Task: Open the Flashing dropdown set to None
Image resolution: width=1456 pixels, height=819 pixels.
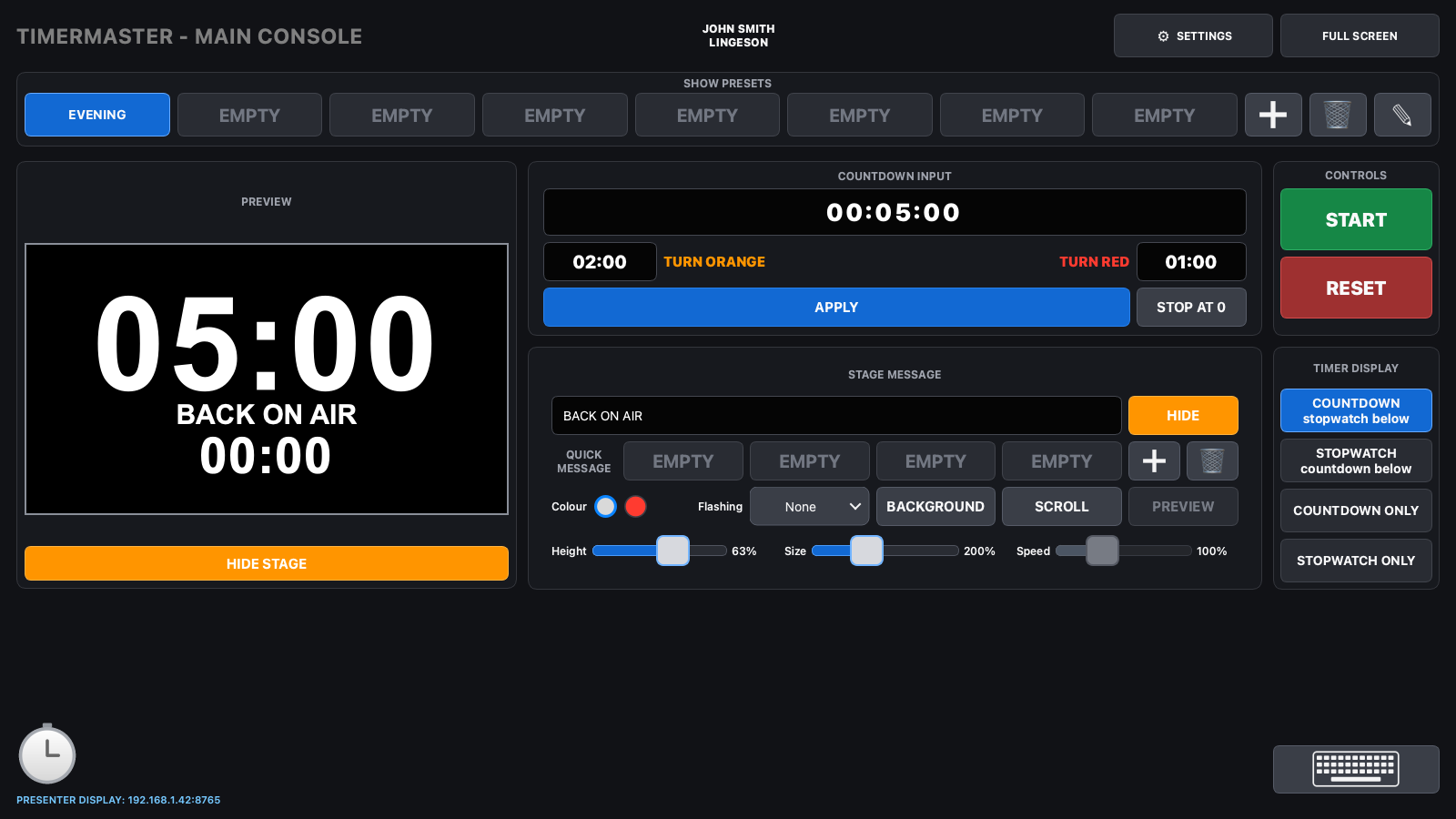Action: [809, 507]
